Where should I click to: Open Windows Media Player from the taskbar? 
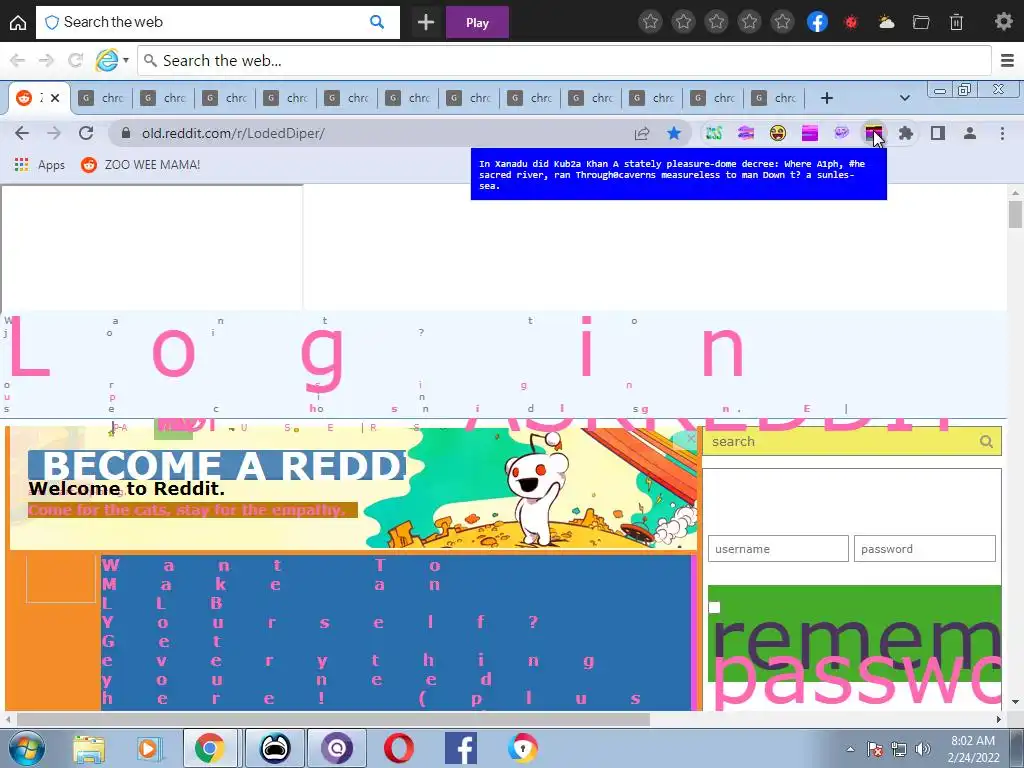click(x=148, y=748)
